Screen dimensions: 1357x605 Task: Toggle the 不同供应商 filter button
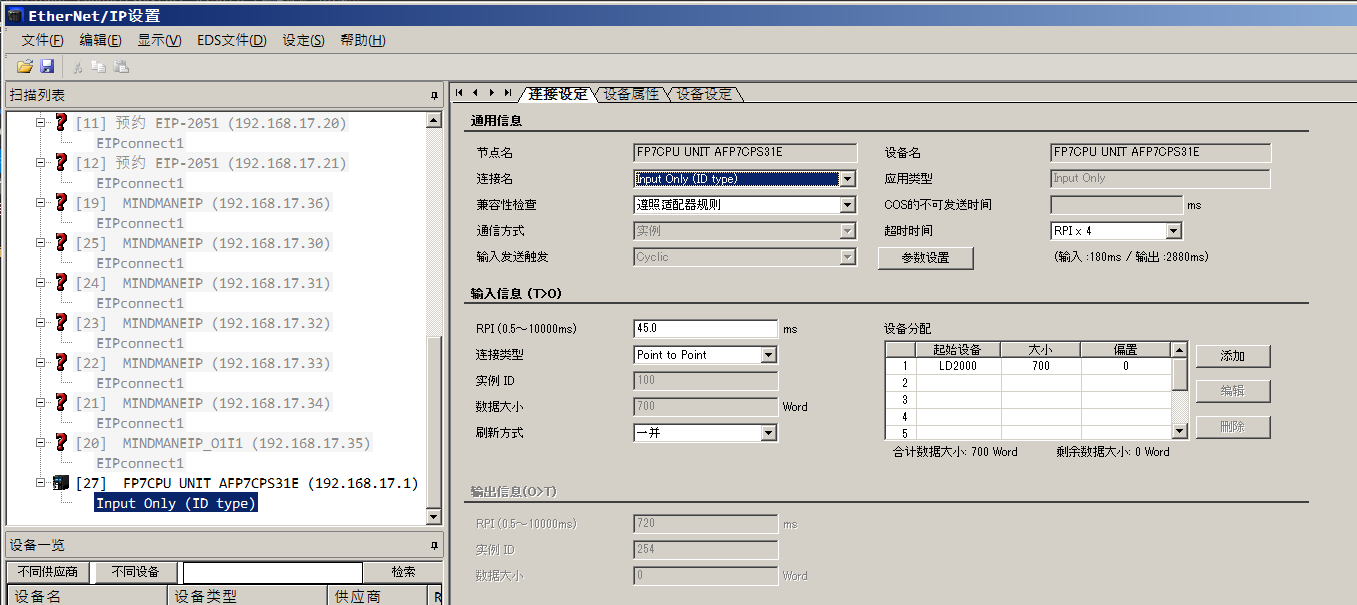click(48, 572)
